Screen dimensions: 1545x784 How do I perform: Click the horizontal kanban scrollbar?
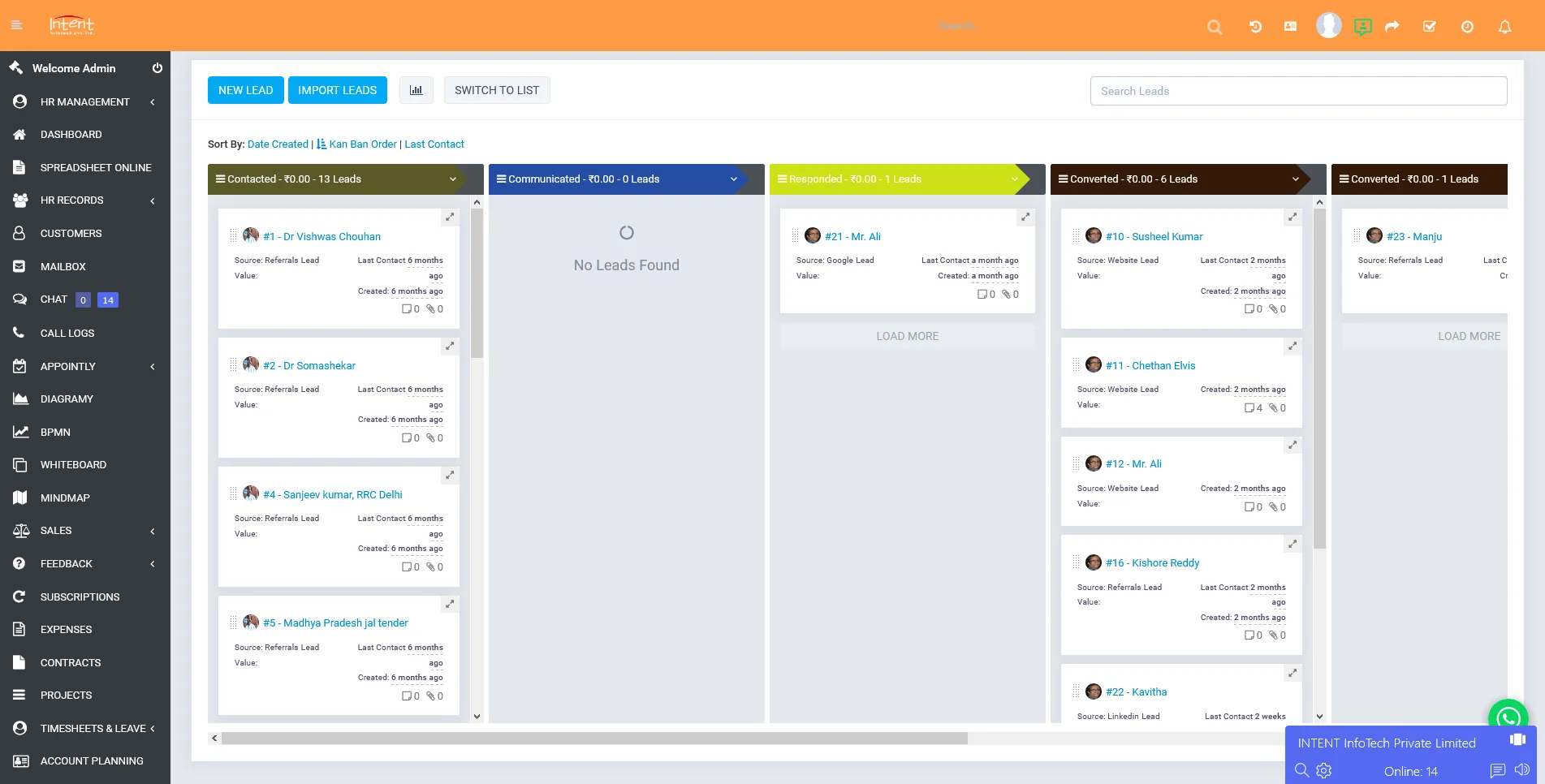point(594,739)
